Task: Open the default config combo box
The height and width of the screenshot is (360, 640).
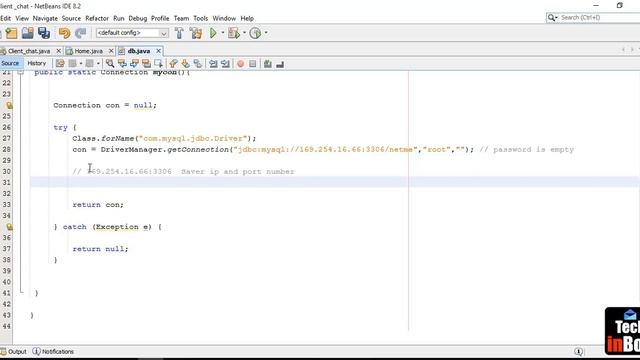Action: (132, 33)
